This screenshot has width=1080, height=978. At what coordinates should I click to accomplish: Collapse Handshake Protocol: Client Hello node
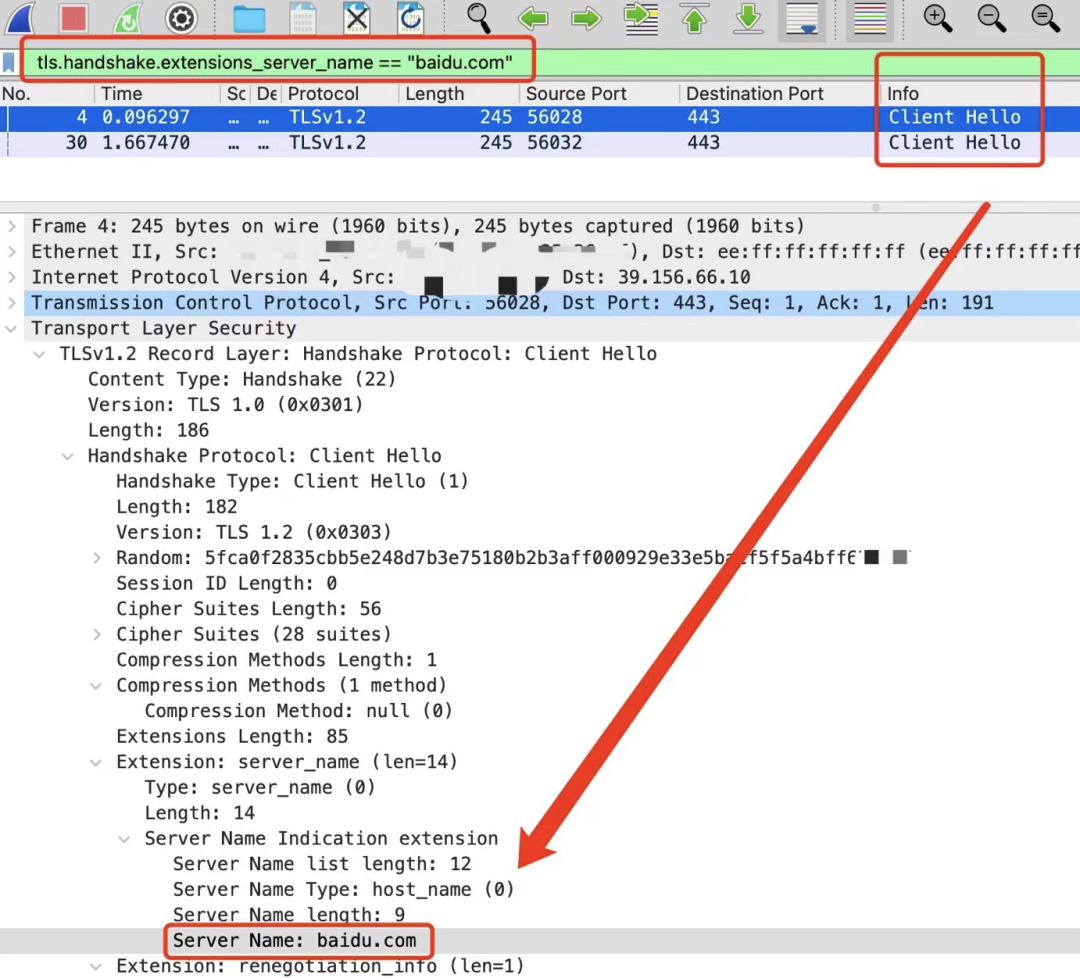[68, 456]
